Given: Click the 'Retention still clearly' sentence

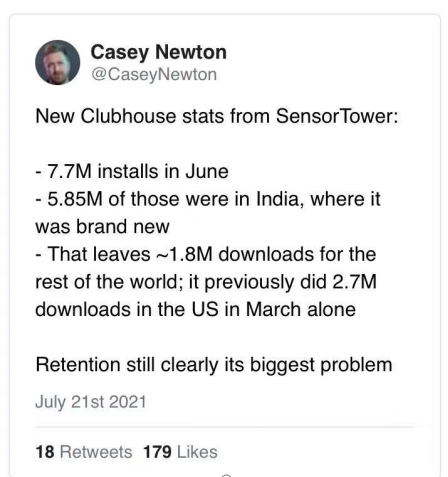Looking at the screenshot, I should click(x=214, y=365).
